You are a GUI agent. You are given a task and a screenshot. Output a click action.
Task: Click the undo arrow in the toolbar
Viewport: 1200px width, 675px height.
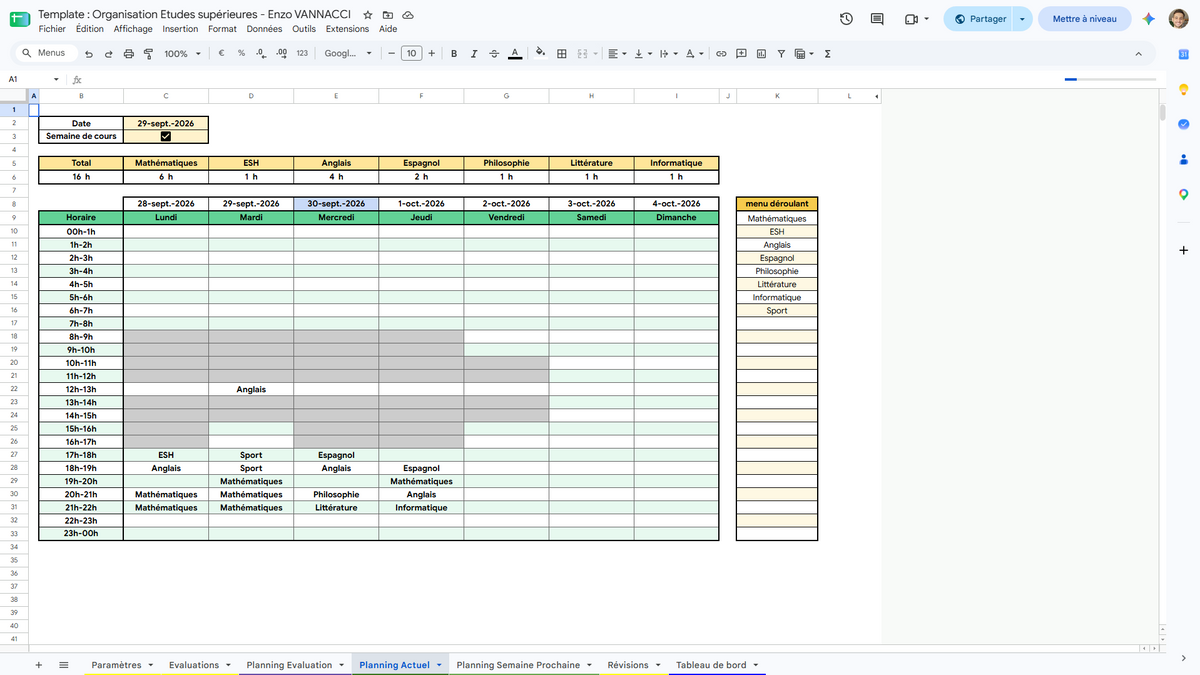point(90,53)
